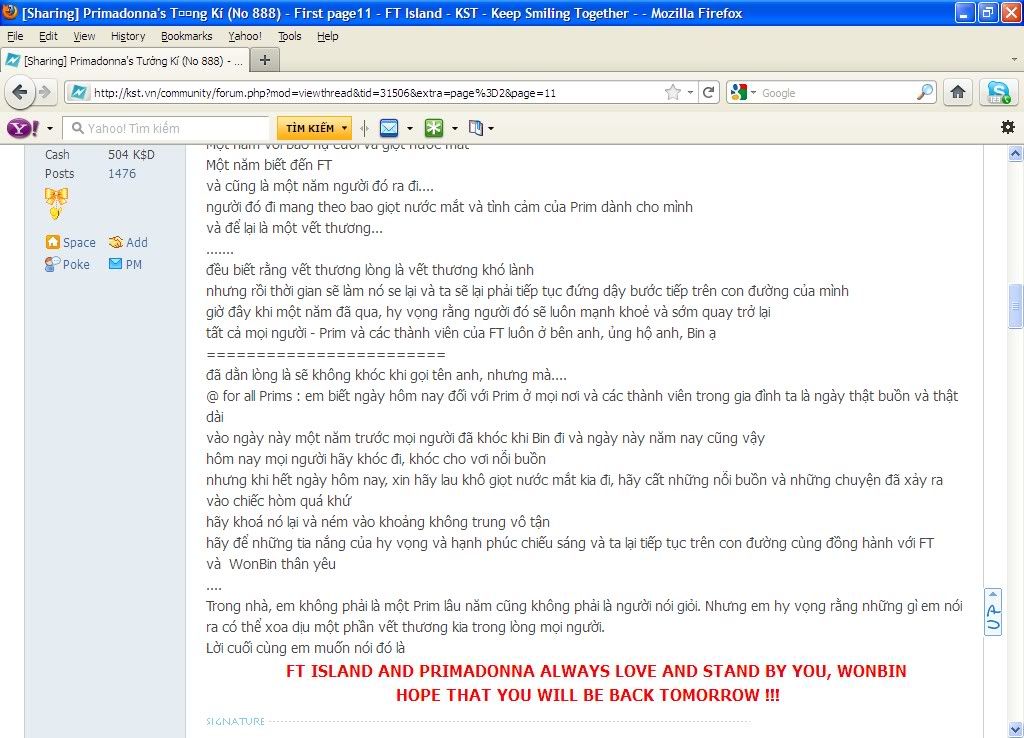Viewport: 1024px width, 738px height.
Task: Click the page scrollbar down arrow
Action: [1015, 729]
